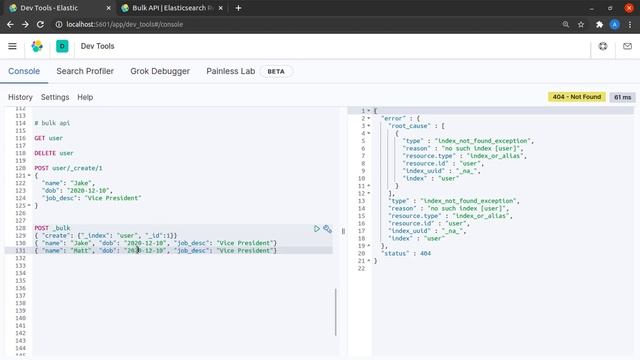The width and height of the screenshot is (640, 360).
Task: Click the Elastic logo icon
Action: pos(37,46)
